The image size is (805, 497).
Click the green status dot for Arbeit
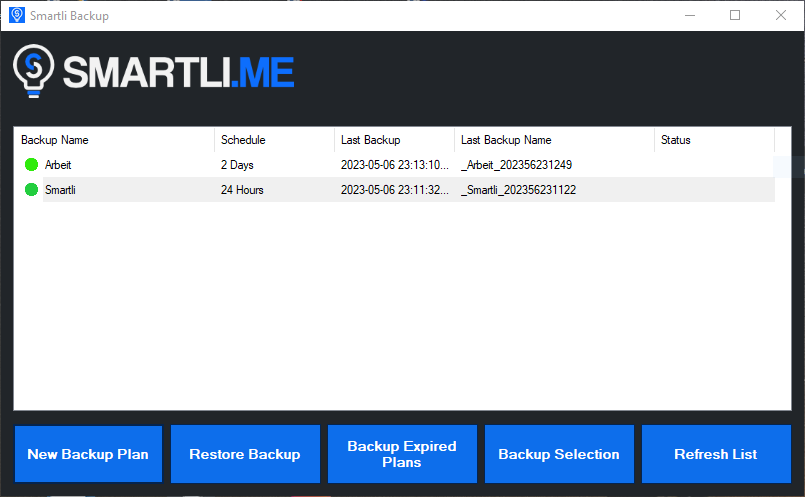[31, 165]
